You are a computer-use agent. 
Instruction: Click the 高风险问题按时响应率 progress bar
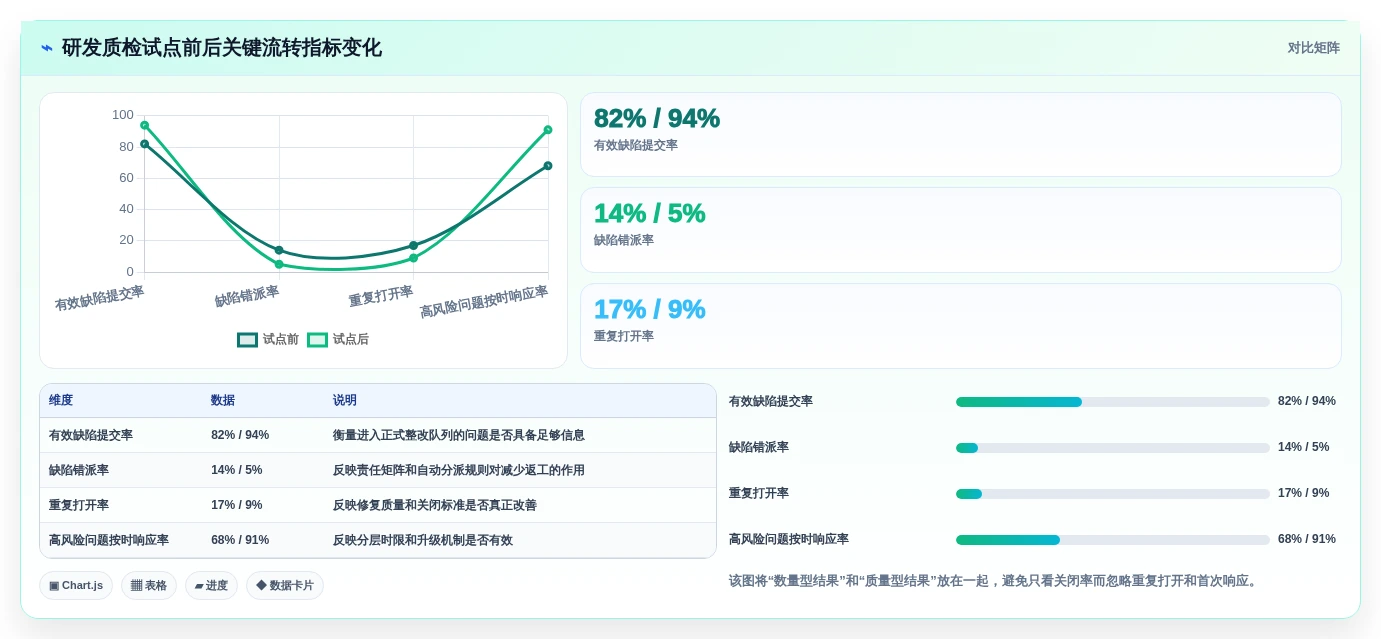point(1113,540)
